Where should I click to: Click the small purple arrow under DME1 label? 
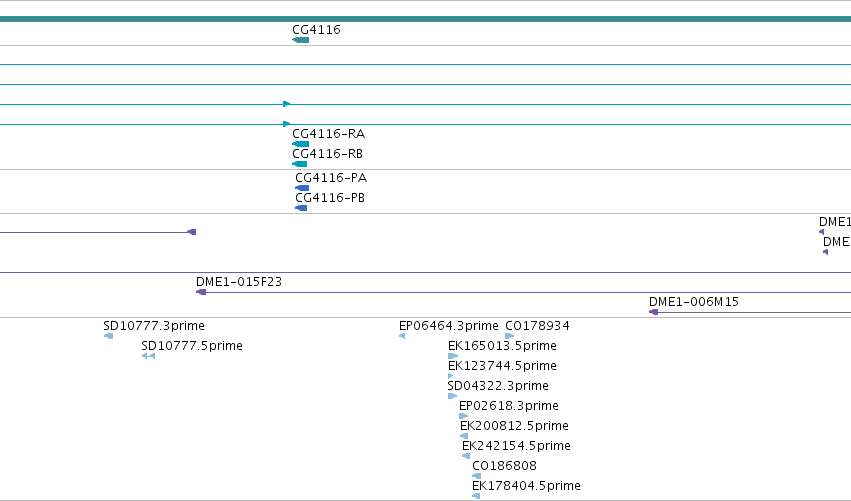(x=822, y=232)
